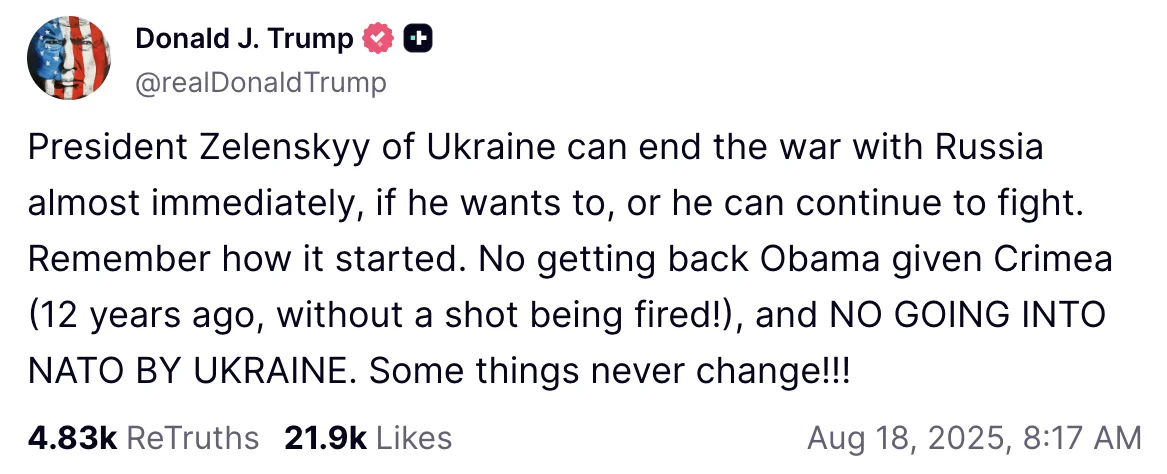
Task: Click the ReTruths label
Action: point(194,437)
